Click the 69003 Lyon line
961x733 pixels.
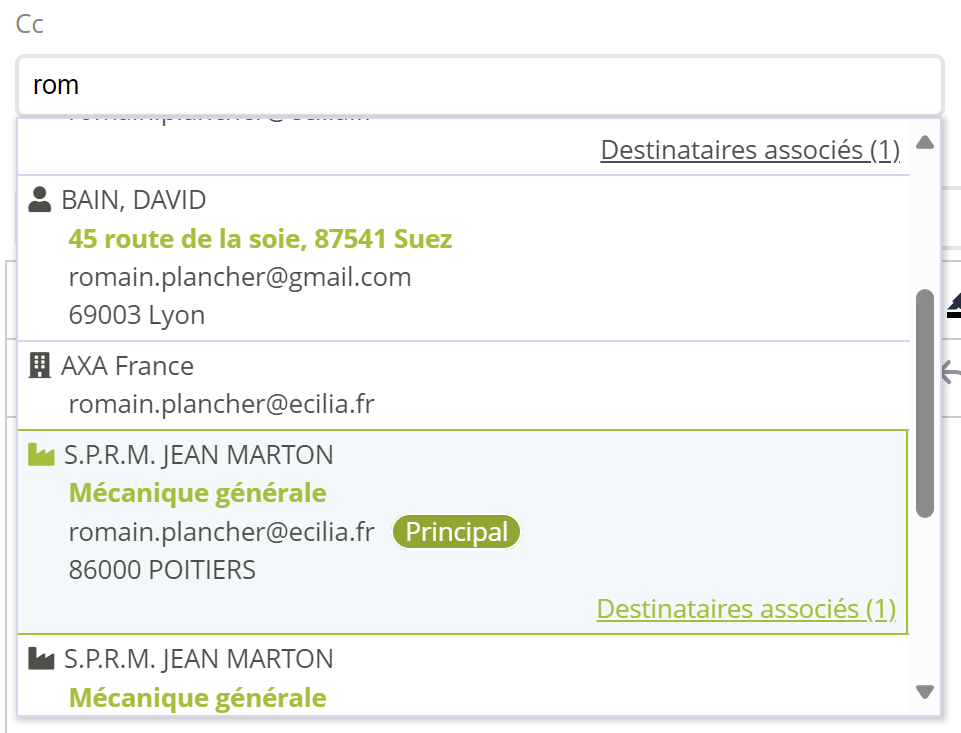point(137,315)
